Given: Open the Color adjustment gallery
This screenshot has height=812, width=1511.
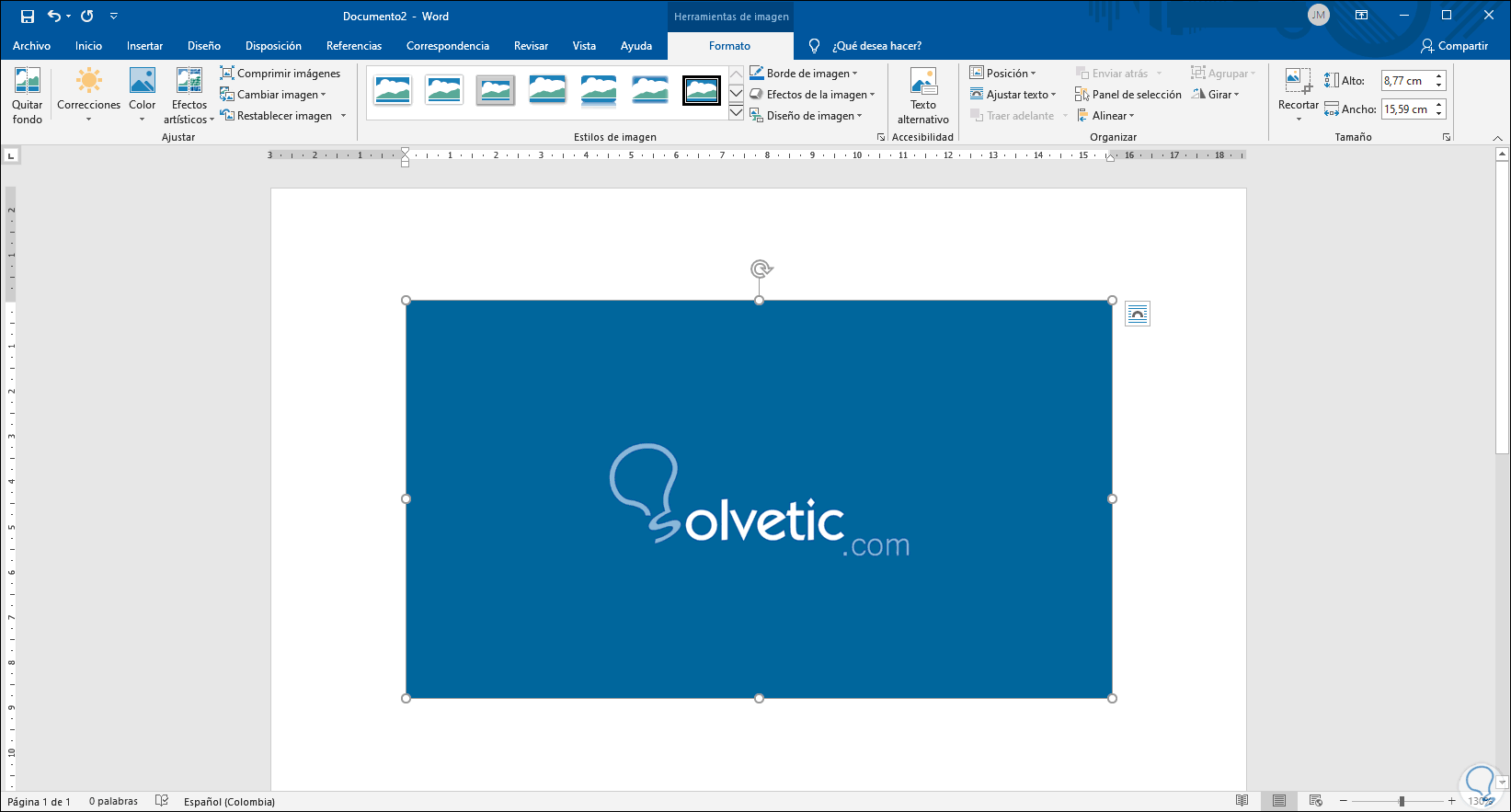Looking at the screenshot, I should pyautogui.click(x=143, y=96).
